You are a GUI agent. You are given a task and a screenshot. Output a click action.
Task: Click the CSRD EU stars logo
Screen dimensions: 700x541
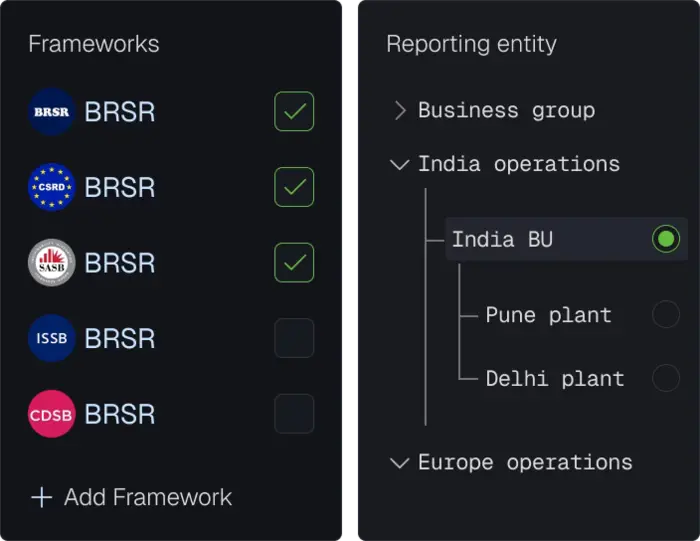[52, 187]
